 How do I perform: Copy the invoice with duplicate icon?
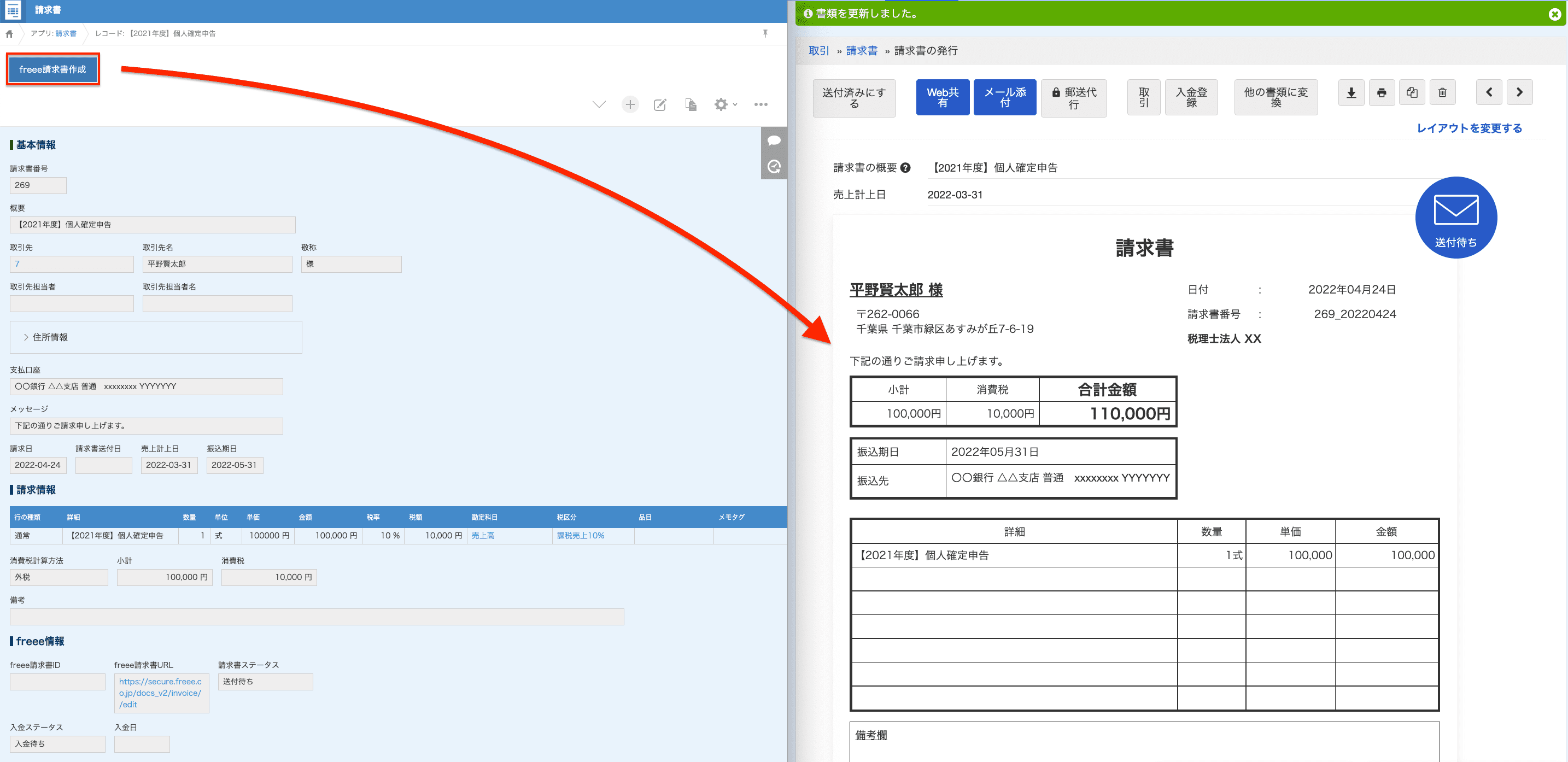1412,92
